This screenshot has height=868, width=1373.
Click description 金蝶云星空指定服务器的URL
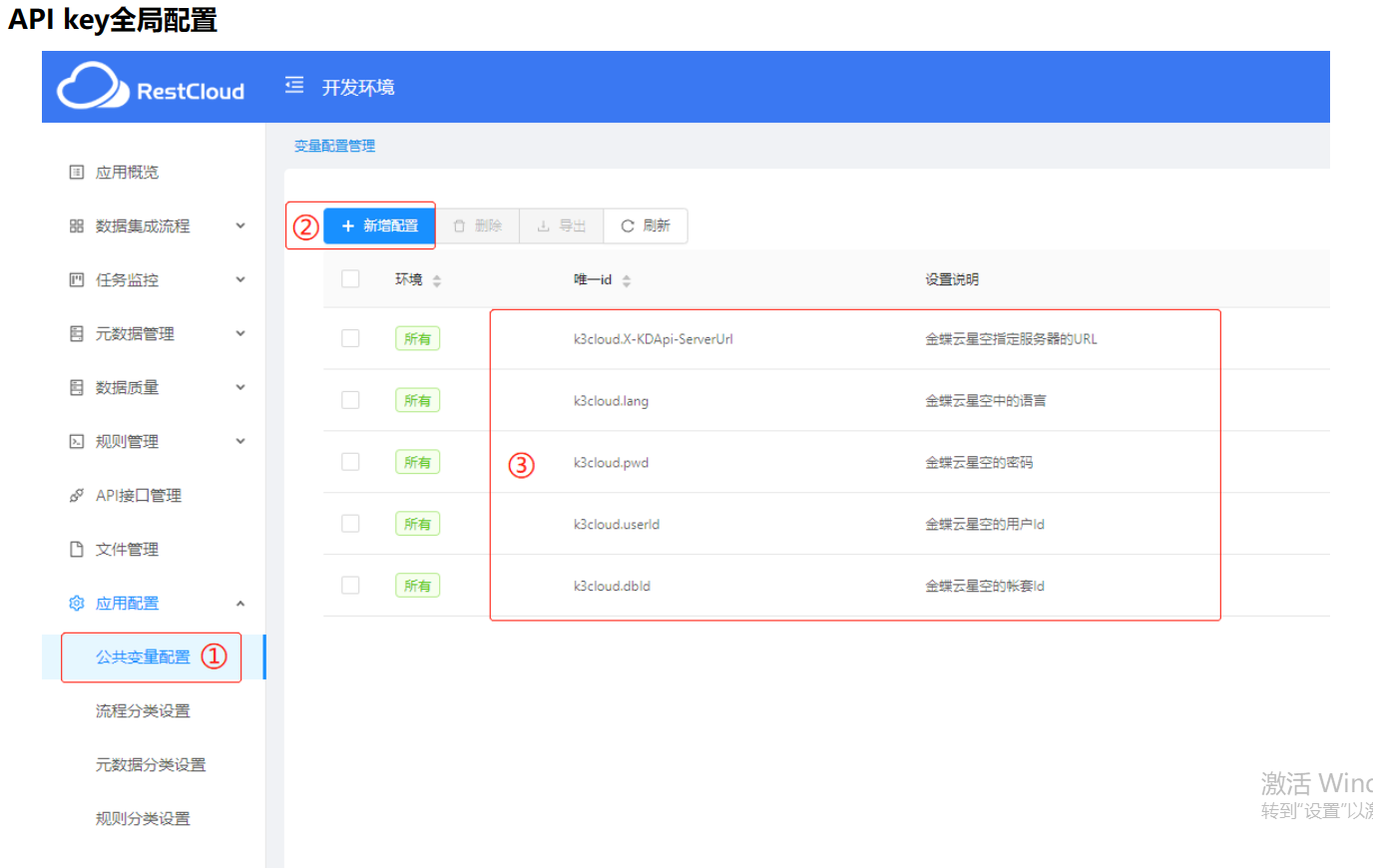(1011, 339)
